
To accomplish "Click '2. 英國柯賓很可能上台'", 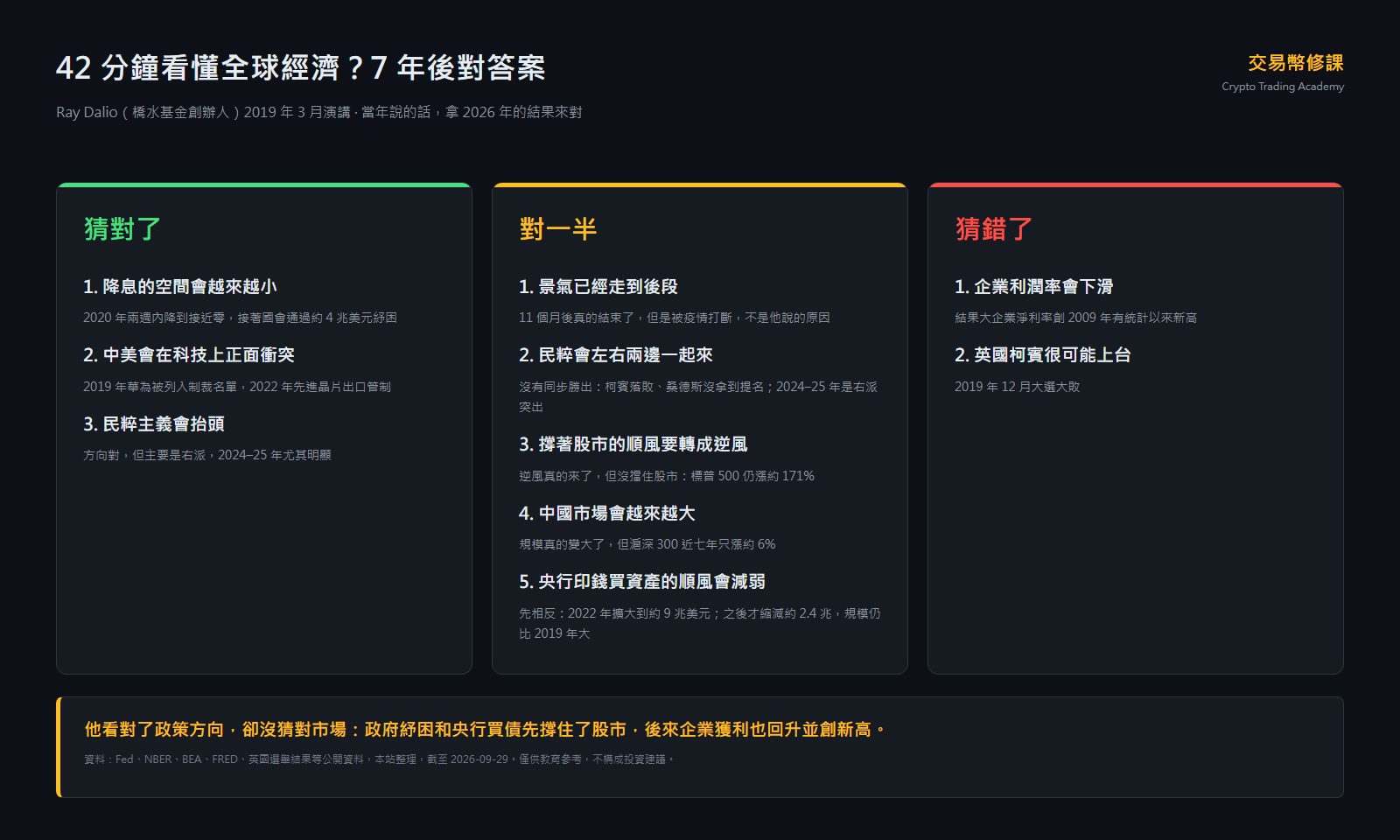I will point(1043,355).
